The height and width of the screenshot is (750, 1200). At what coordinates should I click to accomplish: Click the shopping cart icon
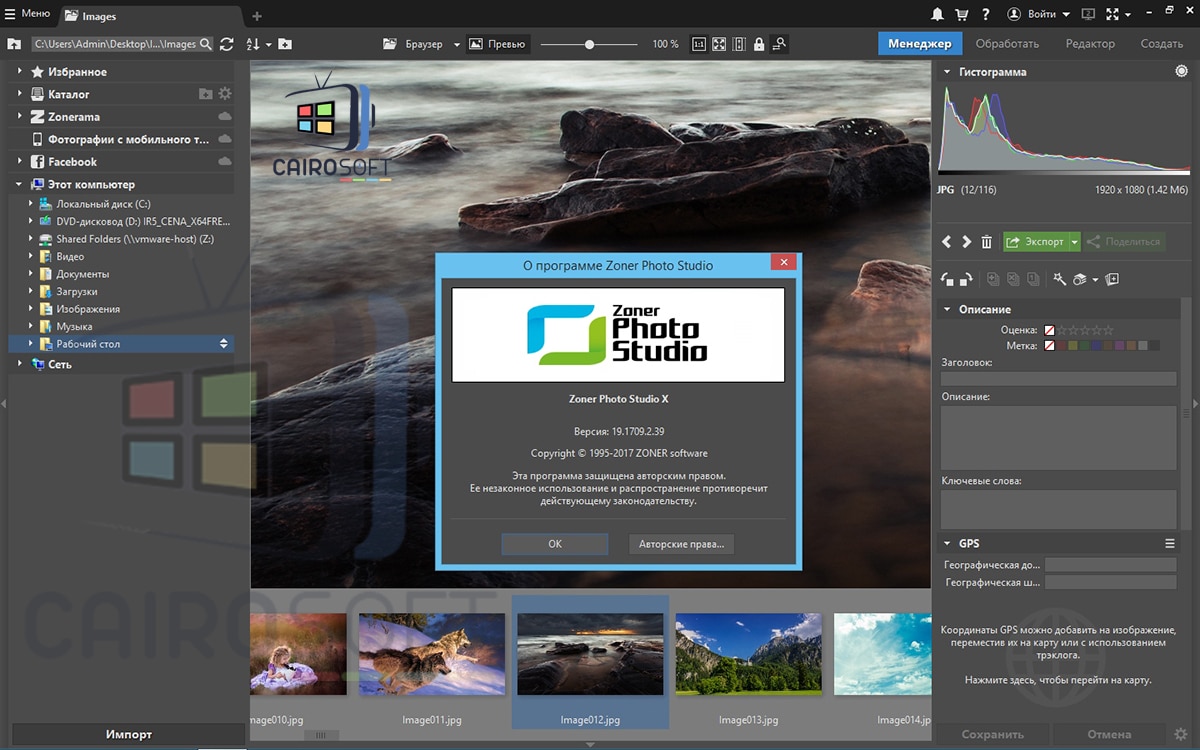[962, 15]
